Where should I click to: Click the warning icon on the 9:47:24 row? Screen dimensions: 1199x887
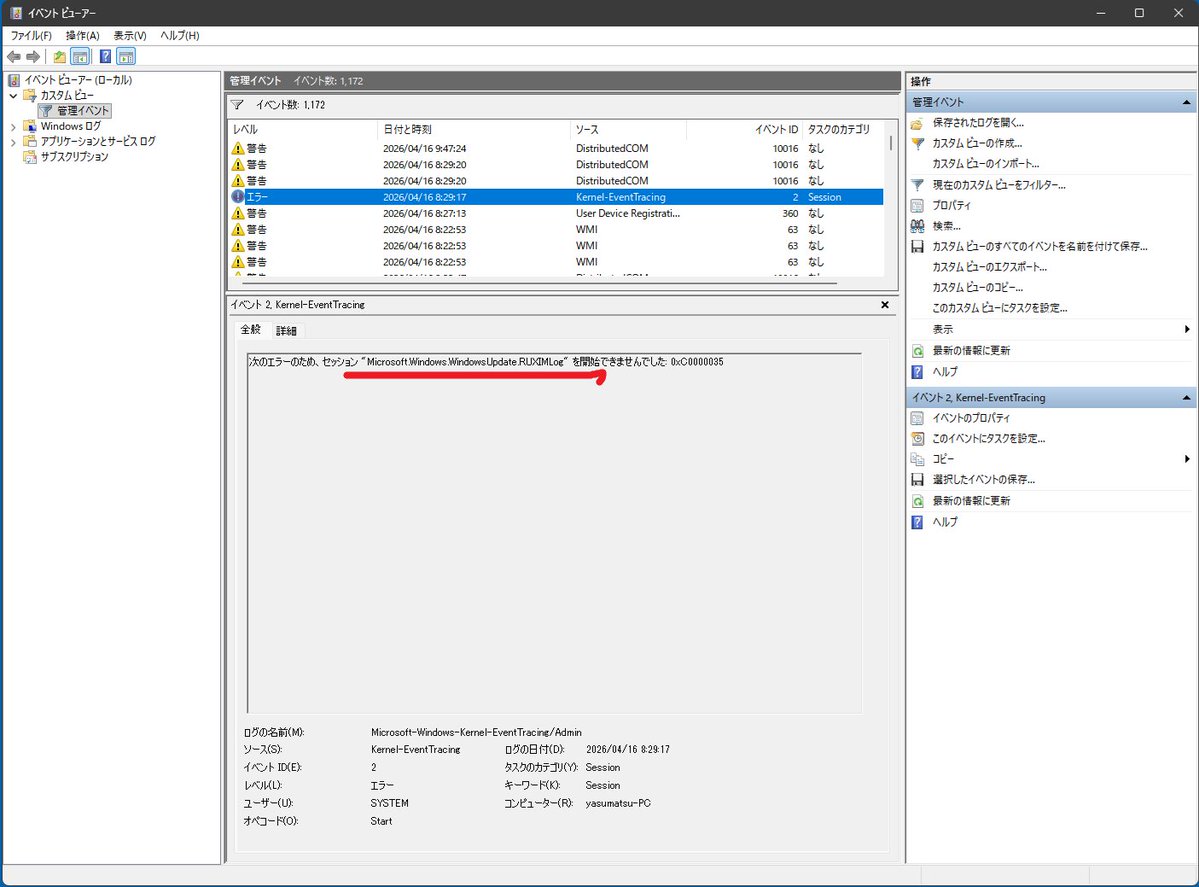pyautogui.click(x=238, y=148)
